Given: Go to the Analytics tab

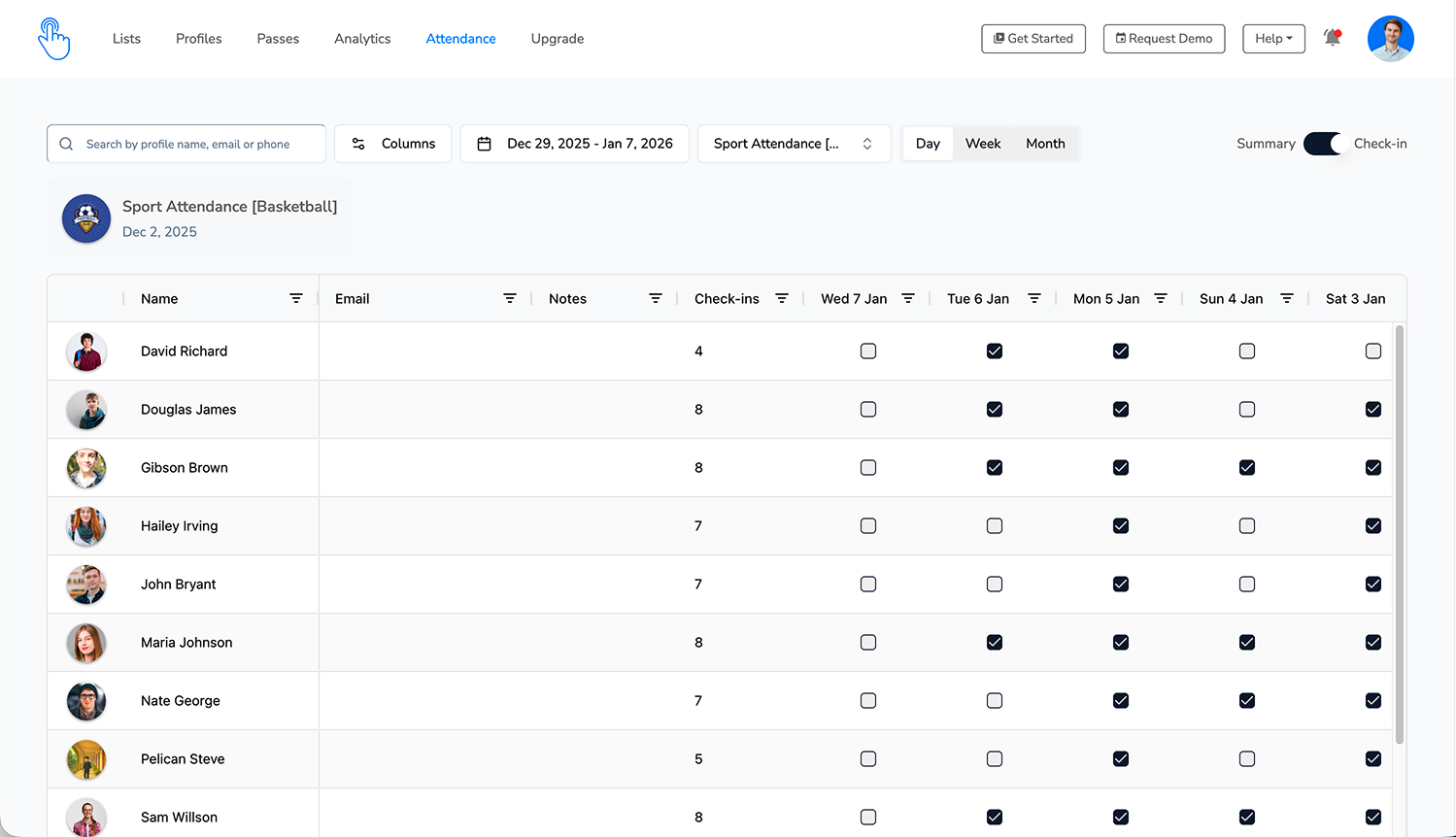Looking at the screenshot, I should click(362, 39).
